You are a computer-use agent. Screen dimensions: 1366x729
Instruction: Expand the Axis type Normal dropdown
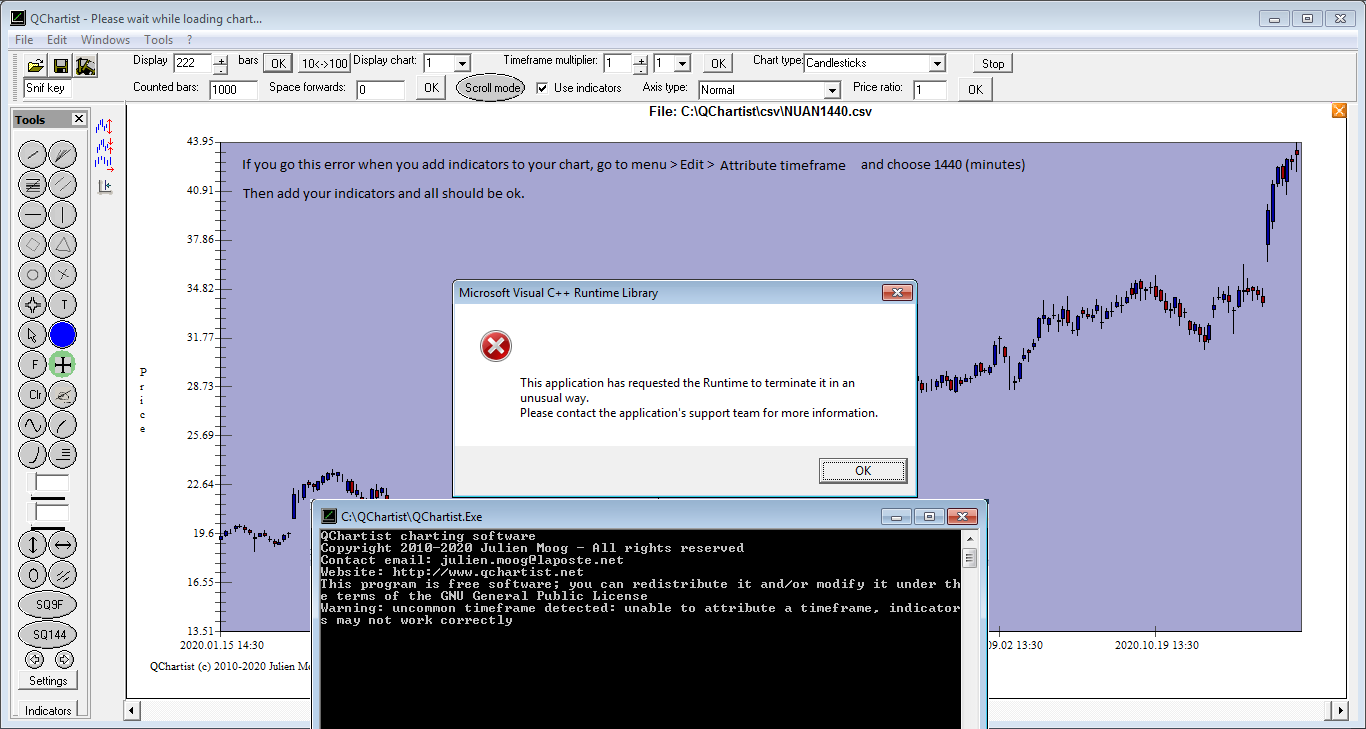pos(832,90)
